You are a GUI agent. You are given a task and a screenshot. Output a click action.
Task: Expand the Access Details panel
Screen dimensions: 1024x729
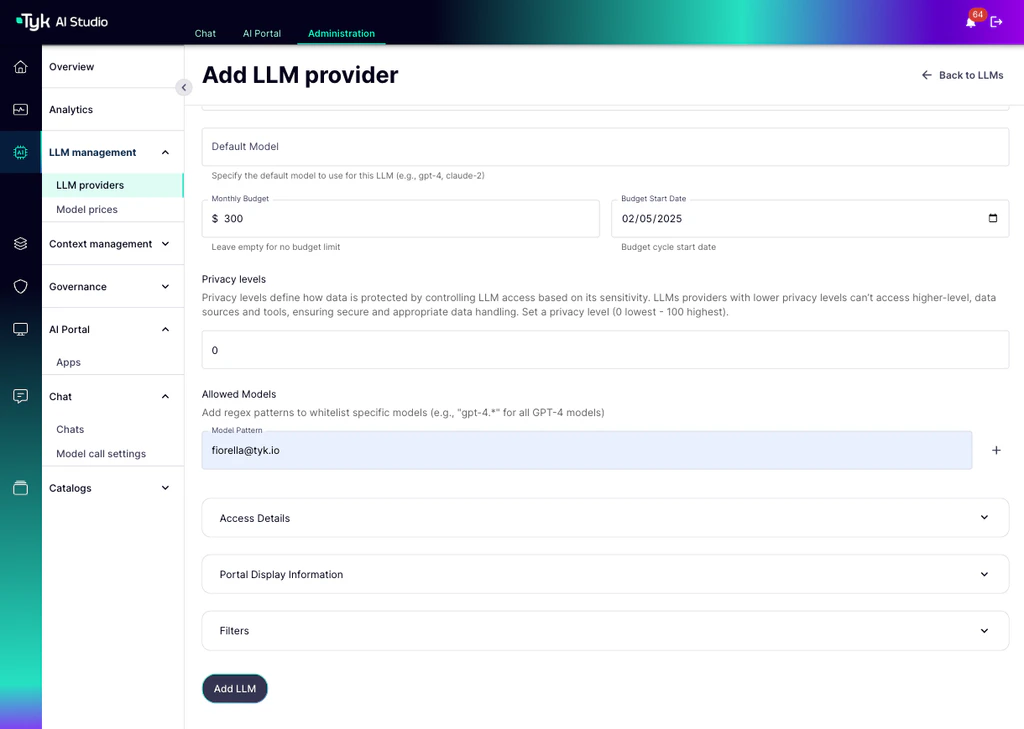[605, 518]
